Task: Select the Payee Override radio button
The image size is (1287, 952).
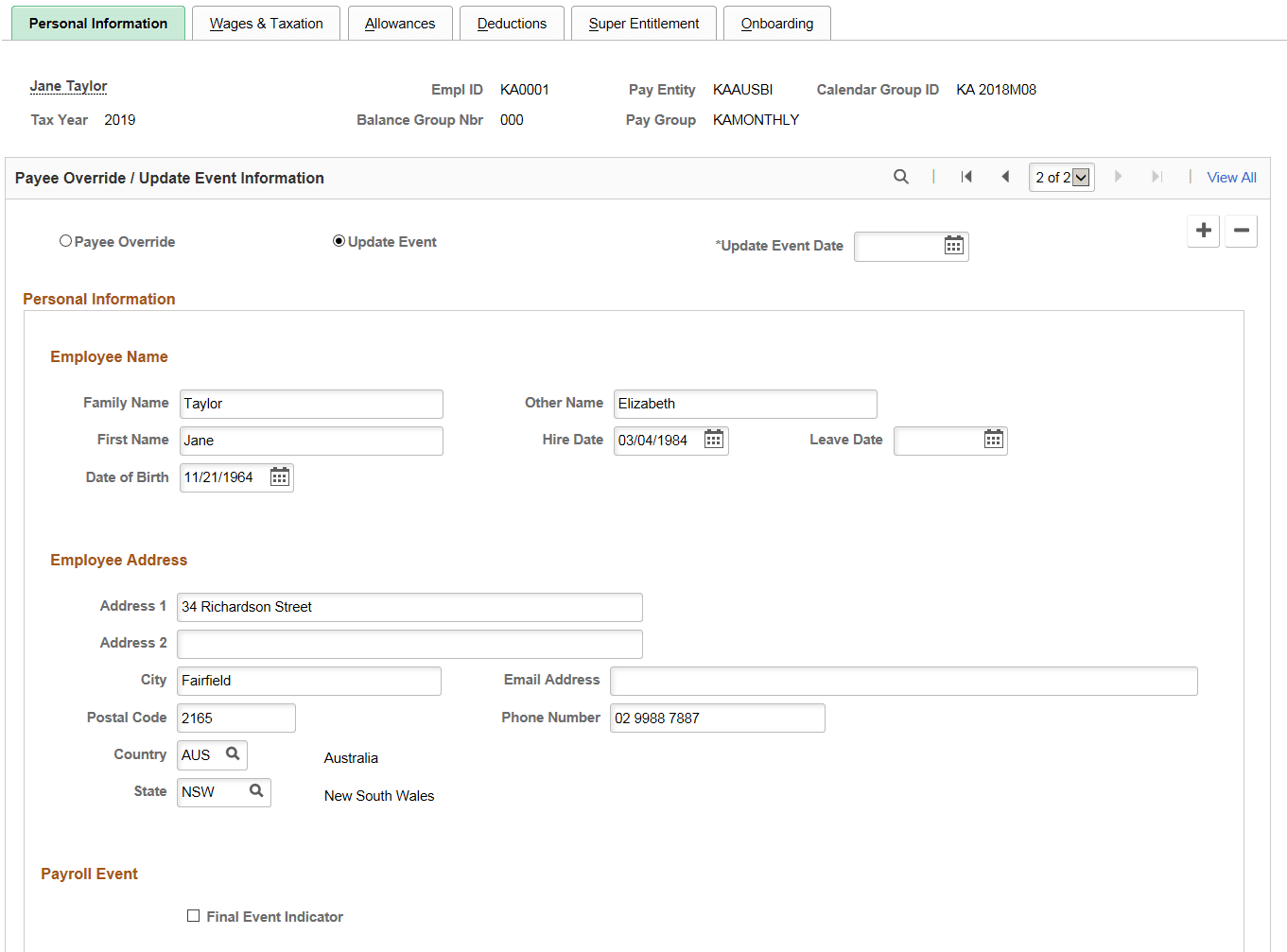Action: tap(65, 240)
